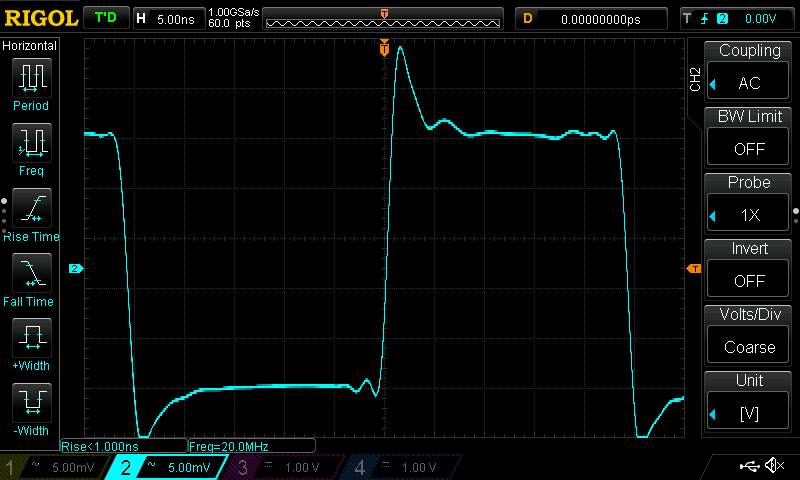Image resolution: width=800 pixels, height=480 pixels.
Task: Select channel 1 tab at 5.00mV
Action: pos(53,467)
